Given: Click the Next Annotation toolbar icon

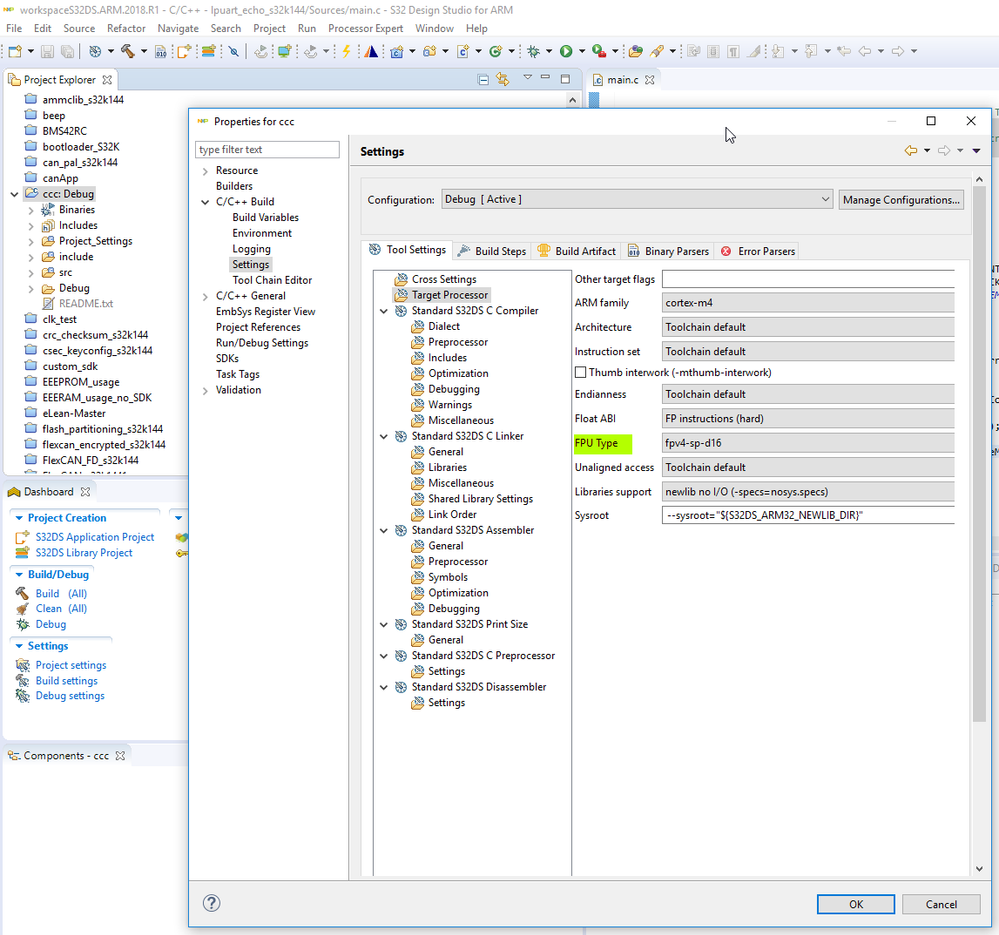Looking at the screenshot, I should click(x=778, y=52).
